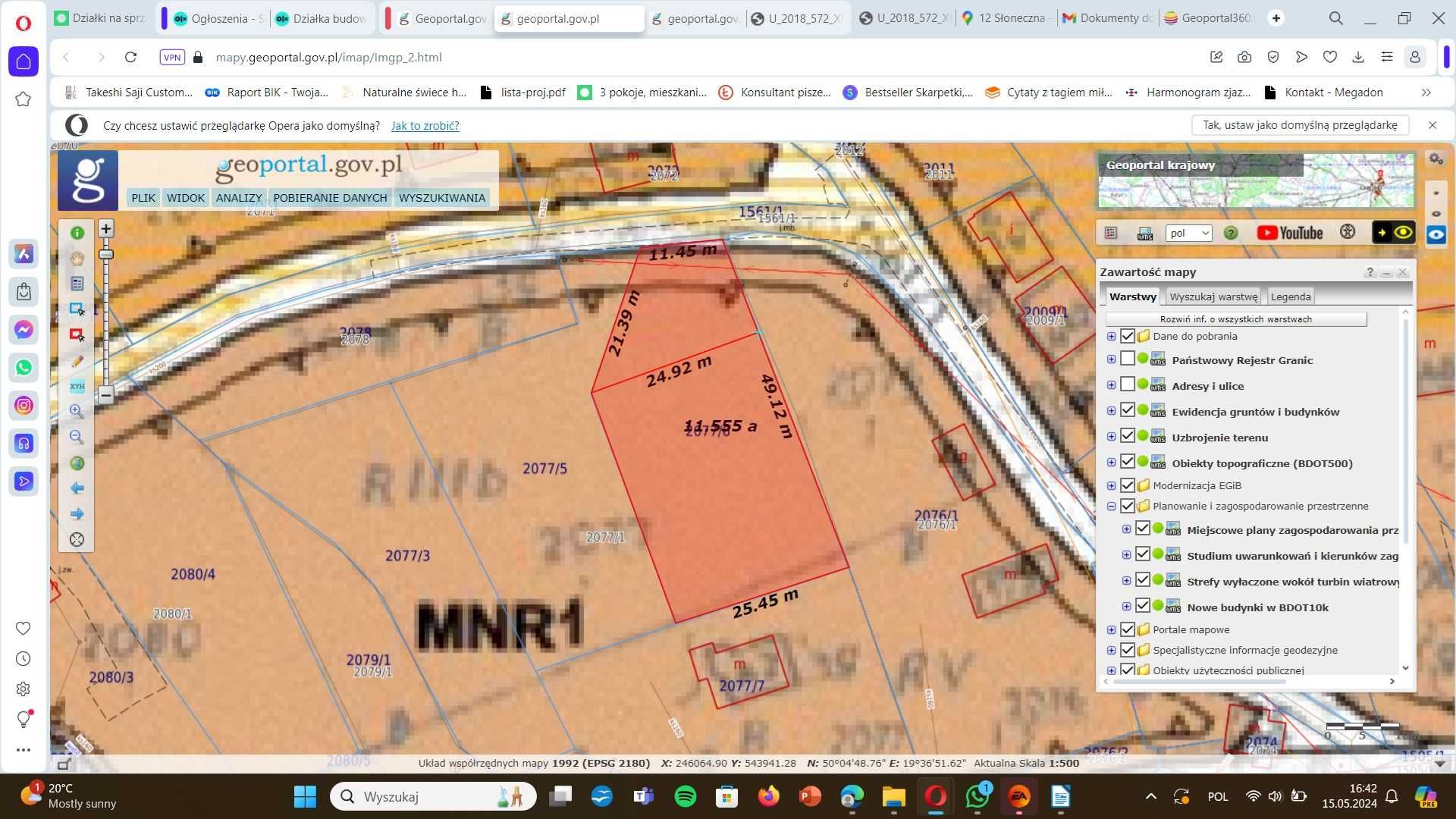Open the green help question mark
This screenshot has height=819, width=1456.
click(x=1231, y=233)
